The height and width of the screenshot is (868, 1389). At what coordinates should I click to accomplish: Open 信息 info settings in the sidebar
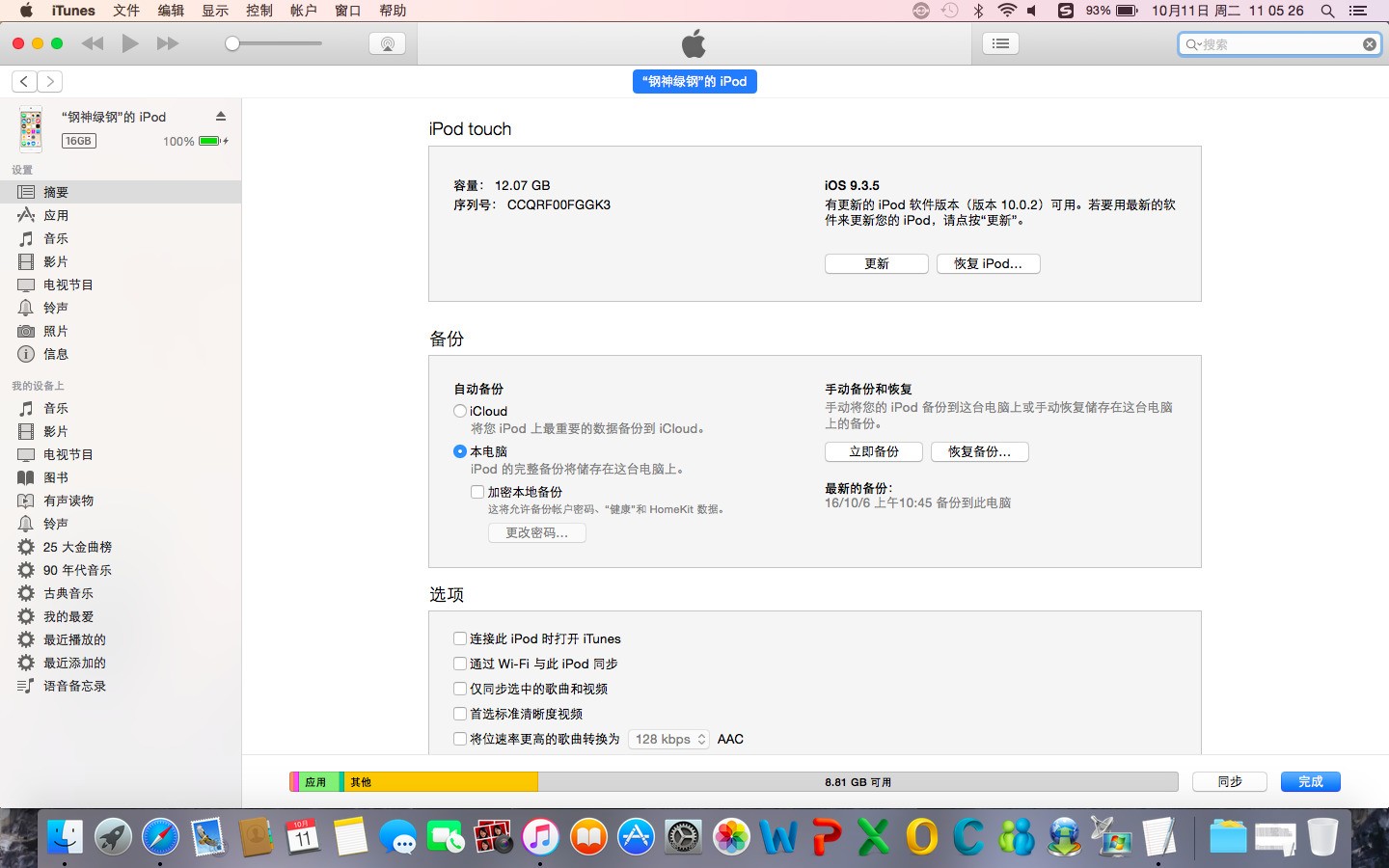[x=121, y=354]
